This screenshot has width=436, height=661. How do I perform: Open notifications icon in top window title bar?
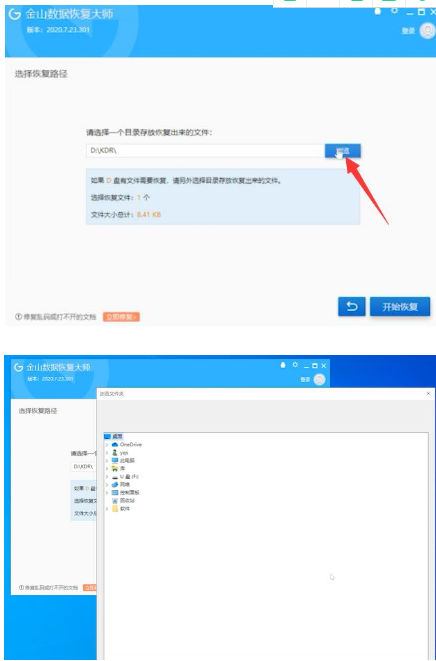(378, 12)
